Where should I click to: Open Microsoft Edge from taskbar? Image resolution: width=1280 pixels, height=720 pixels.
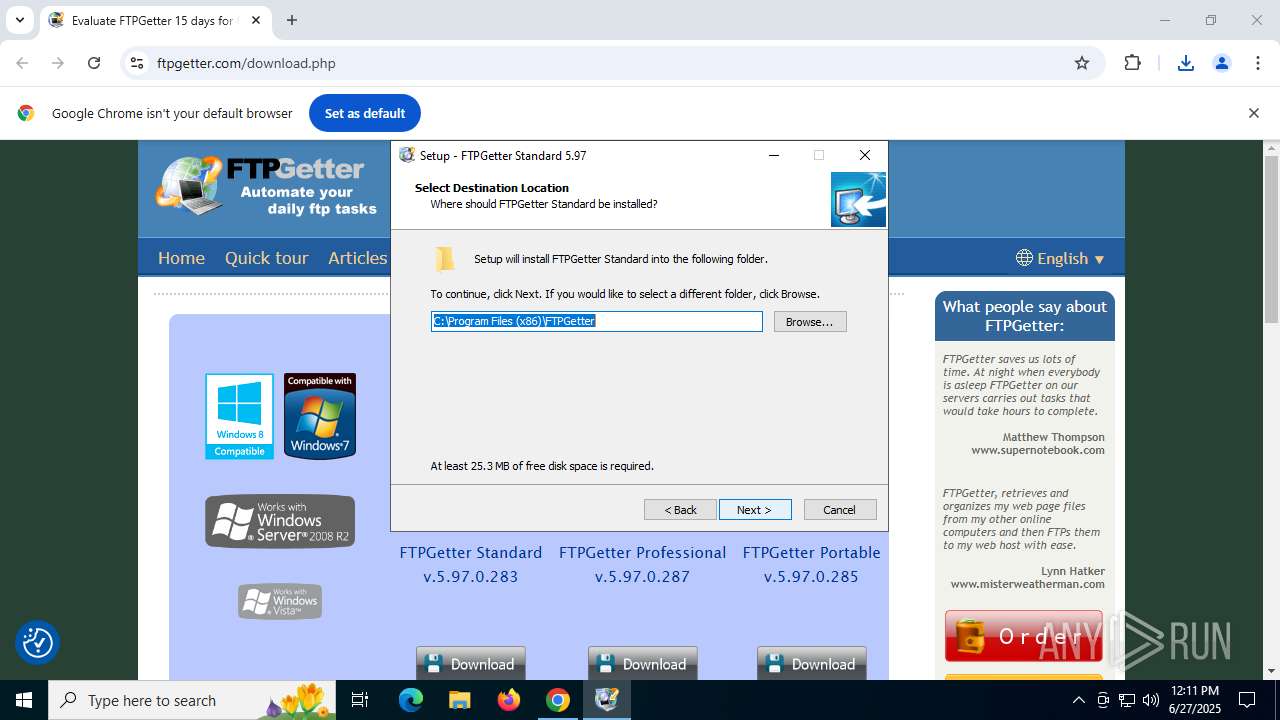point(411,700)
